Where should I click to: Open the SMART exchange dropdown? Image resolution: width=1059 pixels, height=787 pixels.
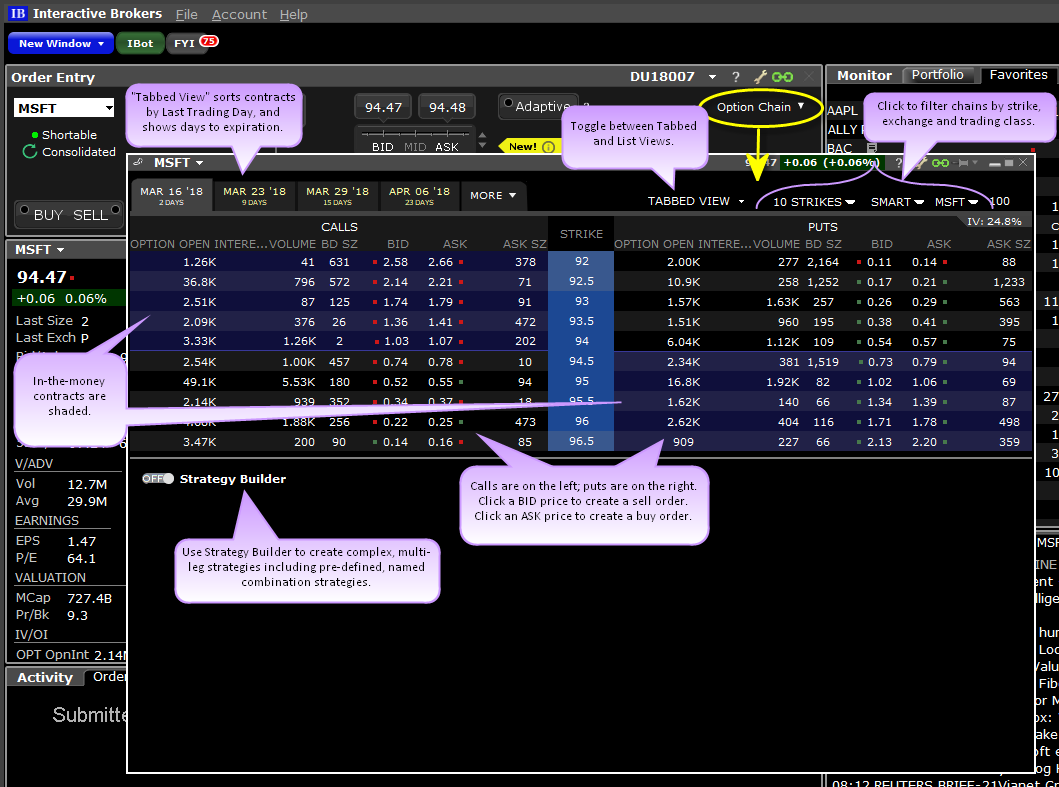click(x=898, y=201)
